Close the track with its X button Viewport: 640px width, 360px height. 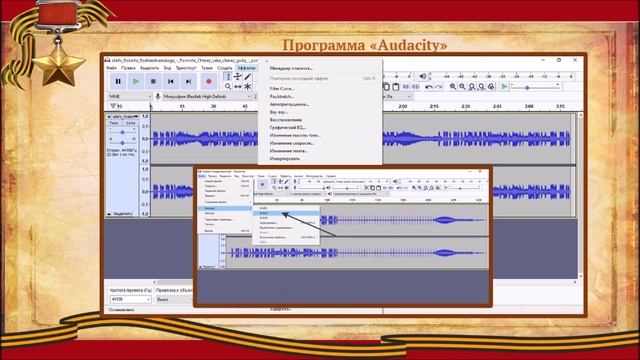pyautogui.click(x=109, y=117)
